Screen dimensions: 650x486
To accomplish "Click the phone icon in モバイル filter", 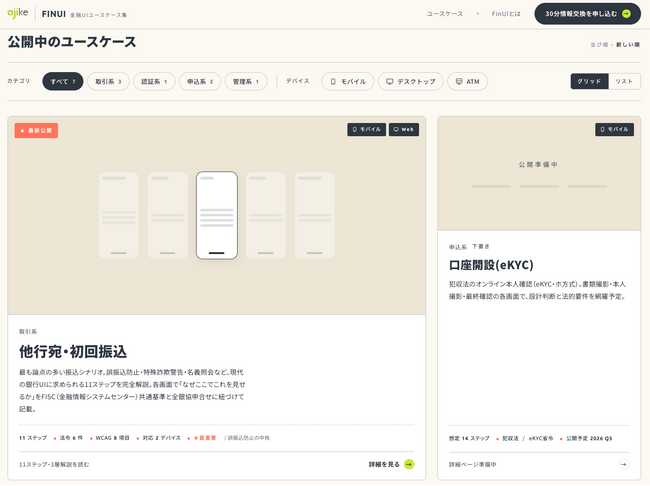I will tap(333, 82).
